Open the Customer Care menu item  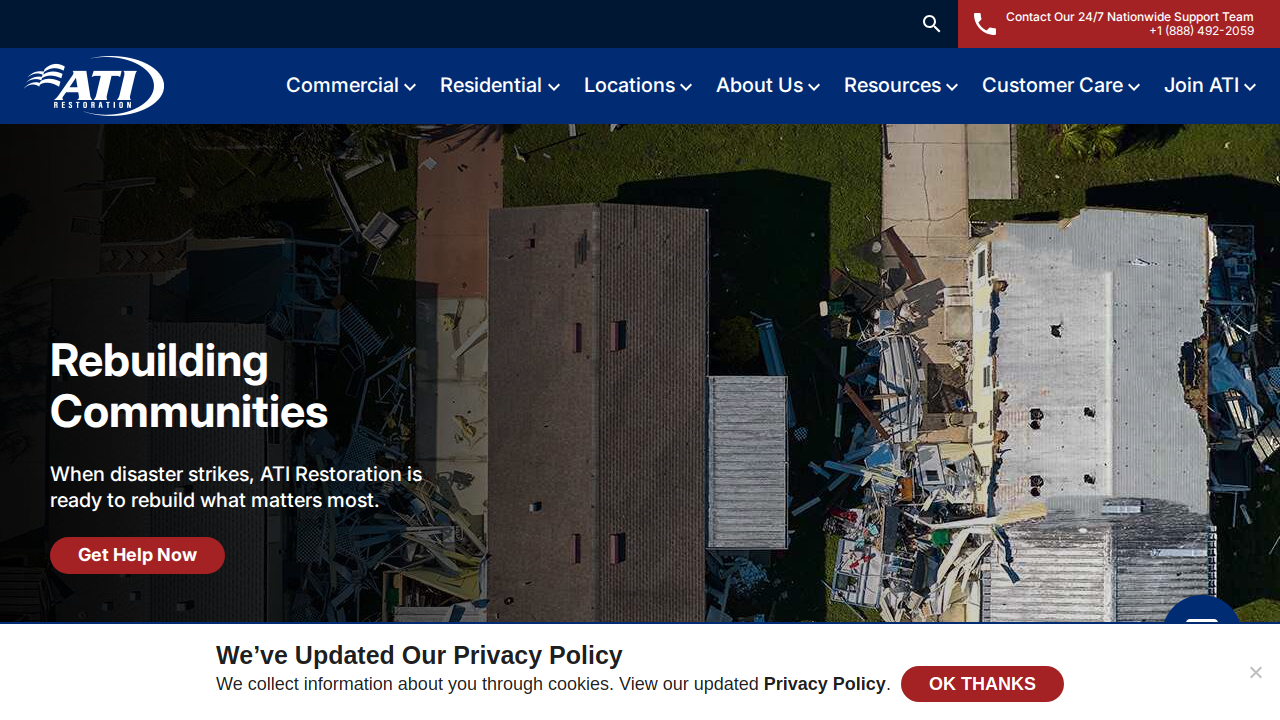pyautogui.click(x=1052, y=85)
